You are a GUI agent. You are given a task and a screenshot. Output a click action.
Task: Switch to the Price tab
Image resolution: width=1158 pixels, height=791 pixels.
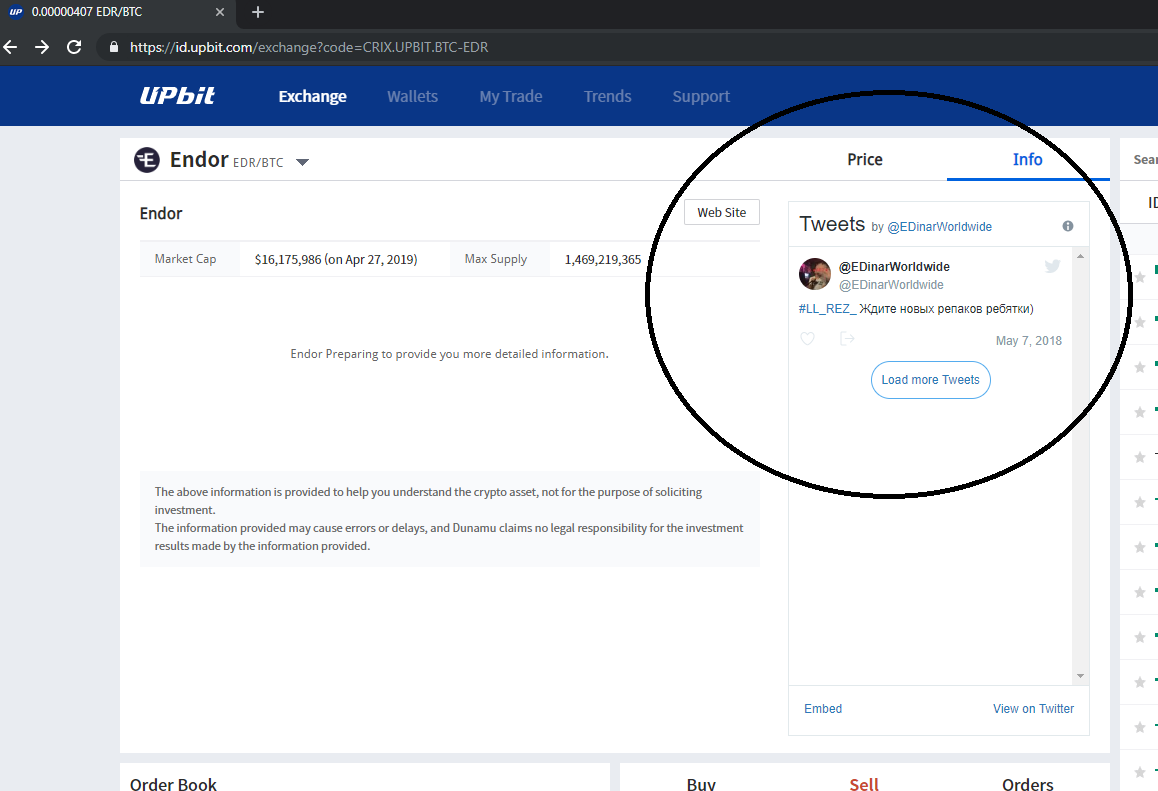(x=865, y=160)
